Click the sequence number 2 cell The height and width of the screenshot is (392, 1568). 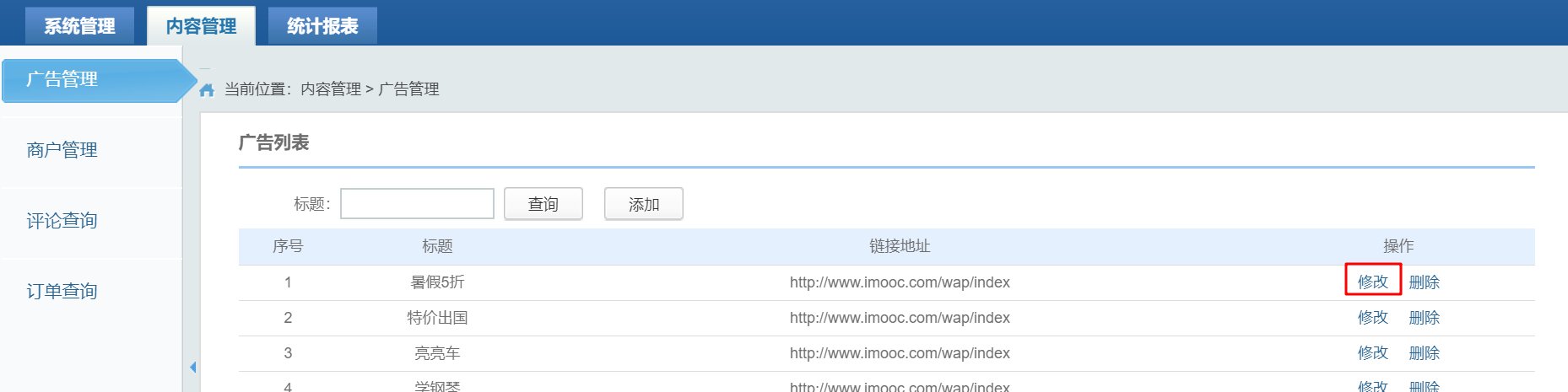click(x=288, y=318)
